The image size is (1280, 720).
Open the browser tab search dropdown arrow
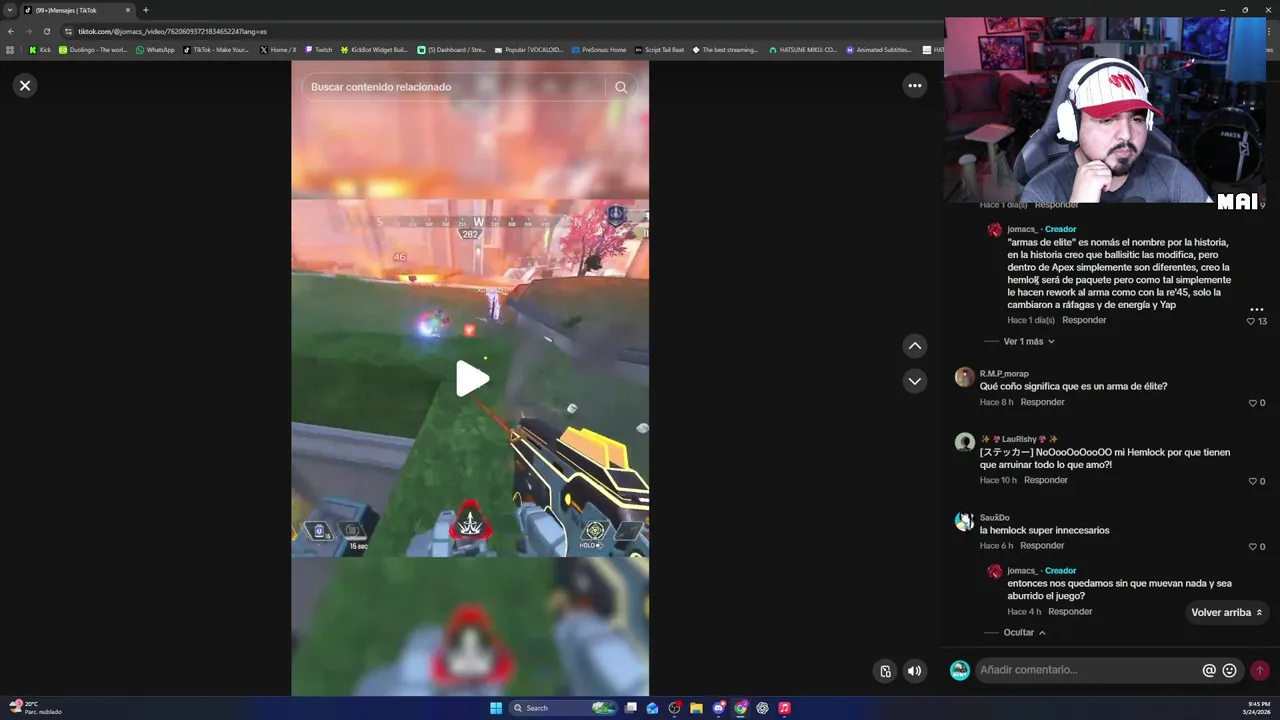pyautogui.click(x=10, y=10)
